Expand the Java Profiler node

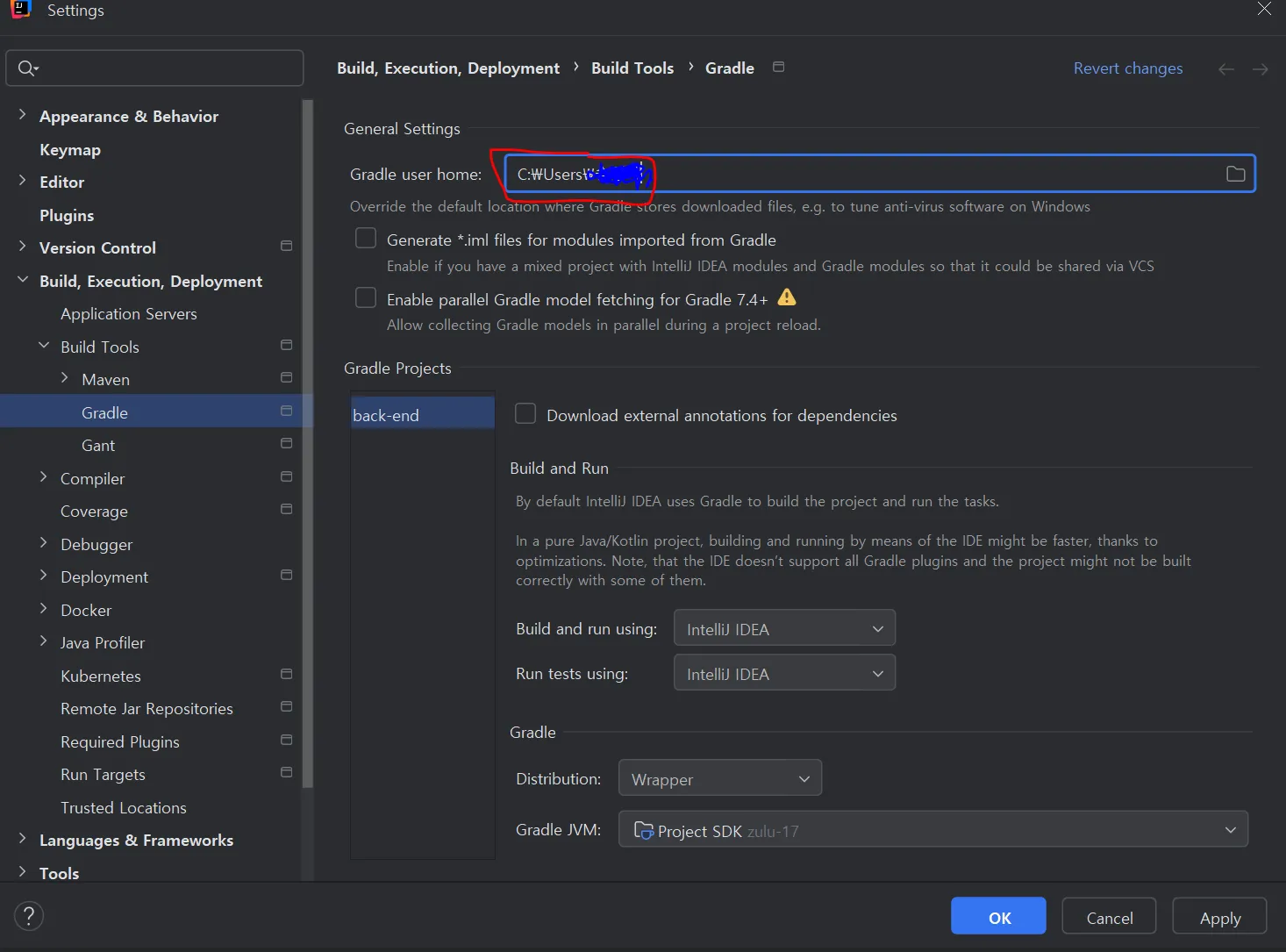tap(44, 641)
